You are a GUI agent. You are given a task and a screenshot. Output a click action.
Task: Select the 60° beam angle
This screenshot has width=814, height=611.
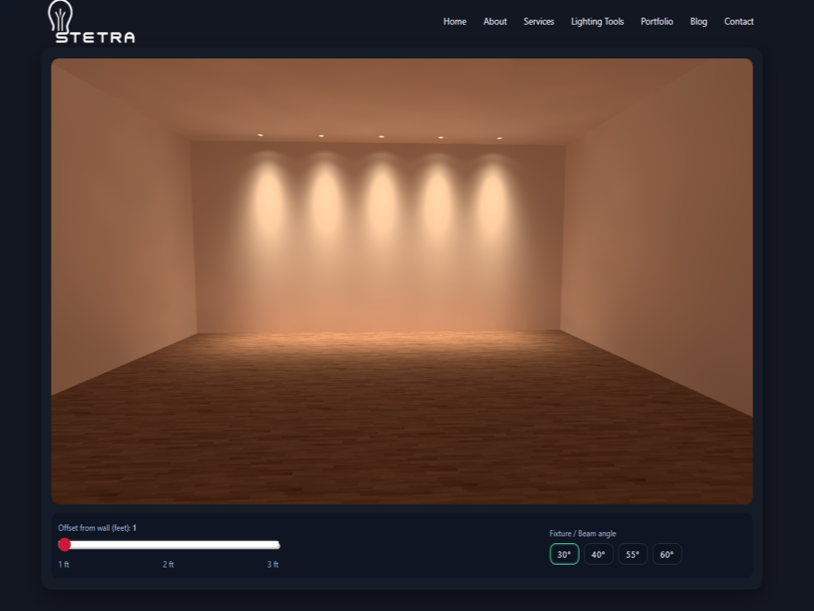click(x=666, y=553)
